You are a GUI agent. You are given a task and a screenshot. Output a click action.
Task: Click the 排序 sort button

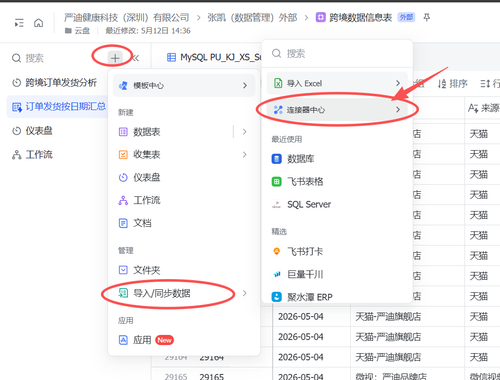[x=453, y=84]
